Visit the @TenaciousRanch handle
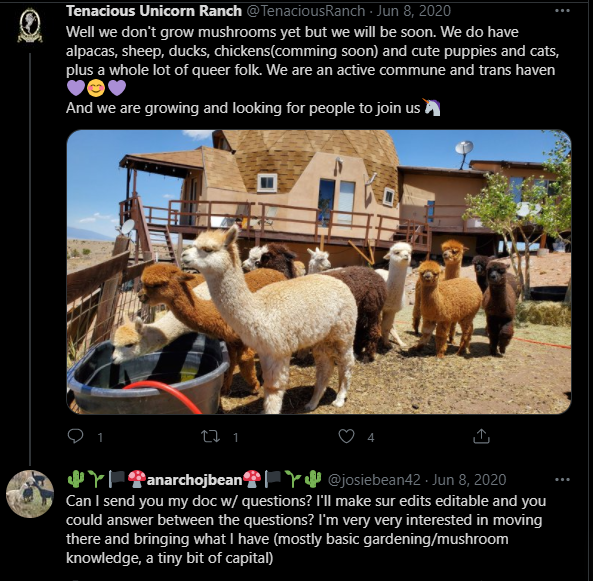The image size is (593, 581). pos(306,11)
